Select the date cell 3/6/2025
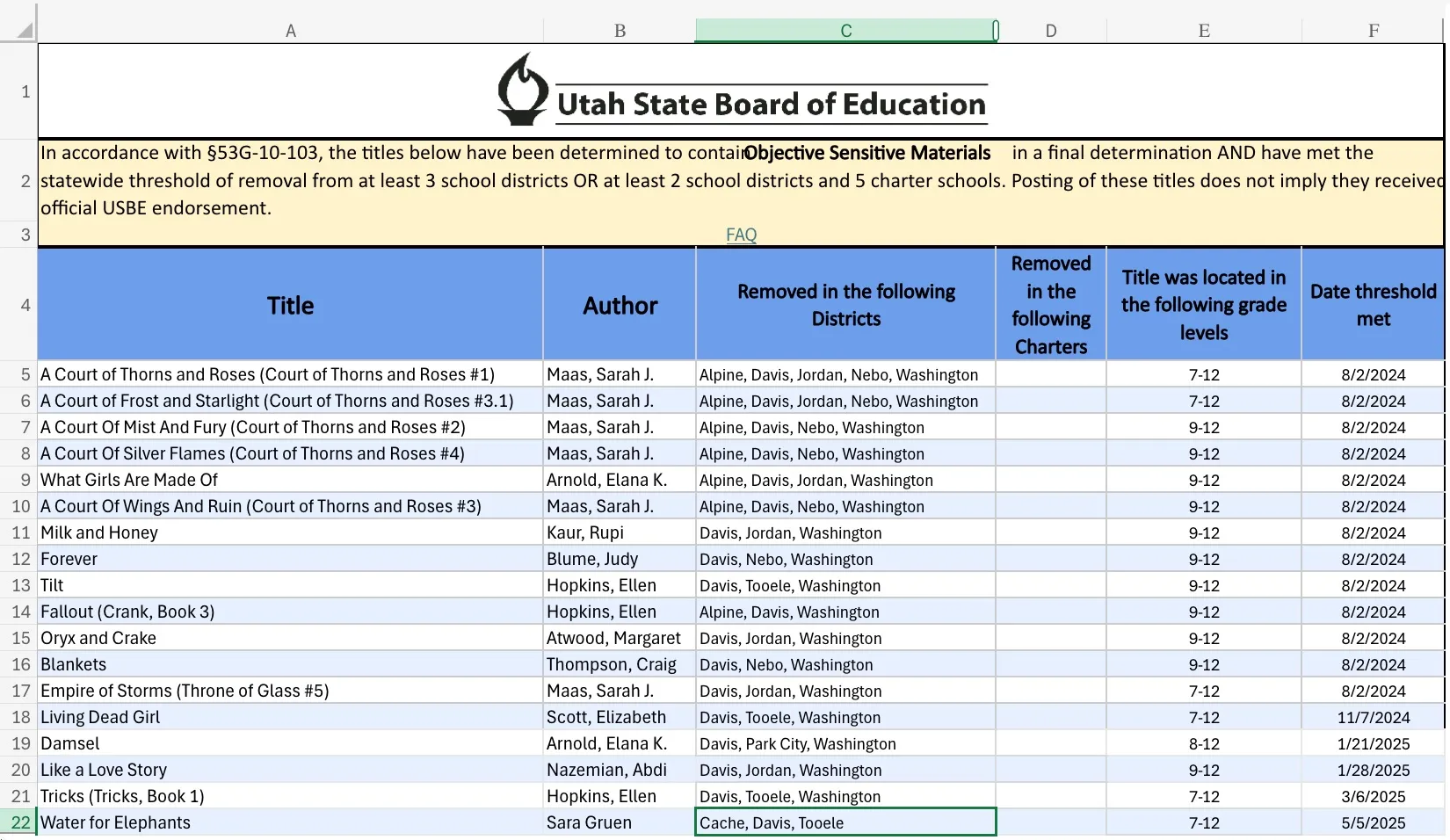 (1374, 796)
